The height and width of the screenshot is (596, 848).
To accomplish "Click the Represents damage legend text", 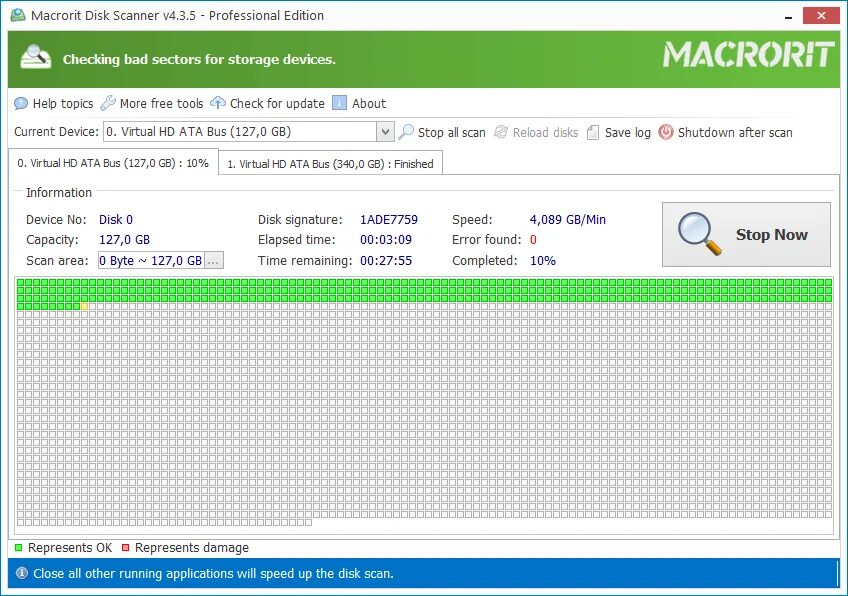I will 191,547.
